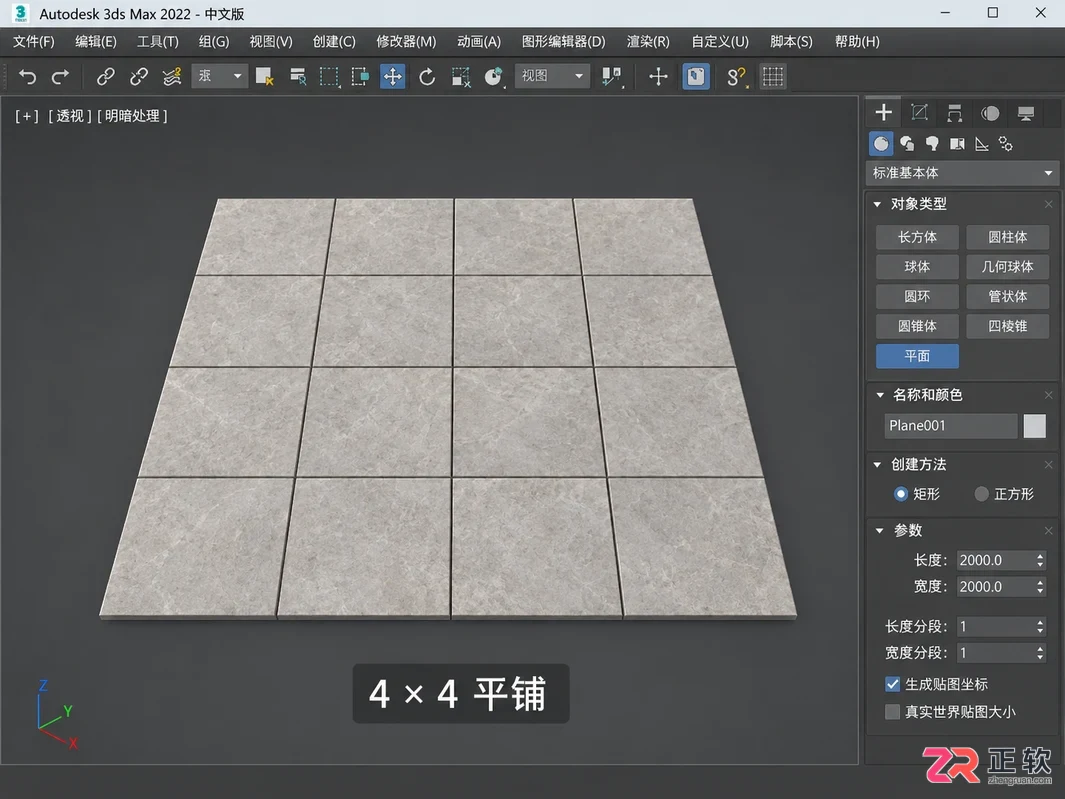This screenshot has width=1065, height=799.
Task: Open the Display panel tab
Action: click(x=1026, y=113)
